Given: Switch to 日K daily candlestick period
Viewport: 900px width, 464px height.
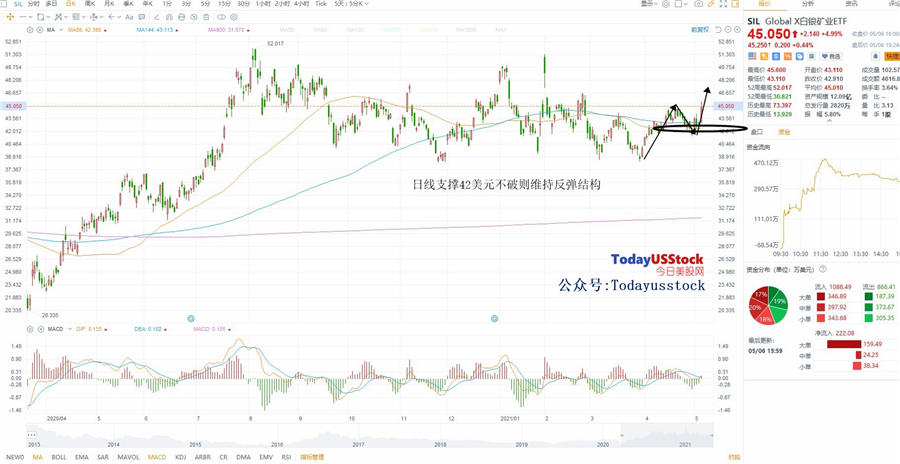Looking at the screenshot, I should coord(70,3).
